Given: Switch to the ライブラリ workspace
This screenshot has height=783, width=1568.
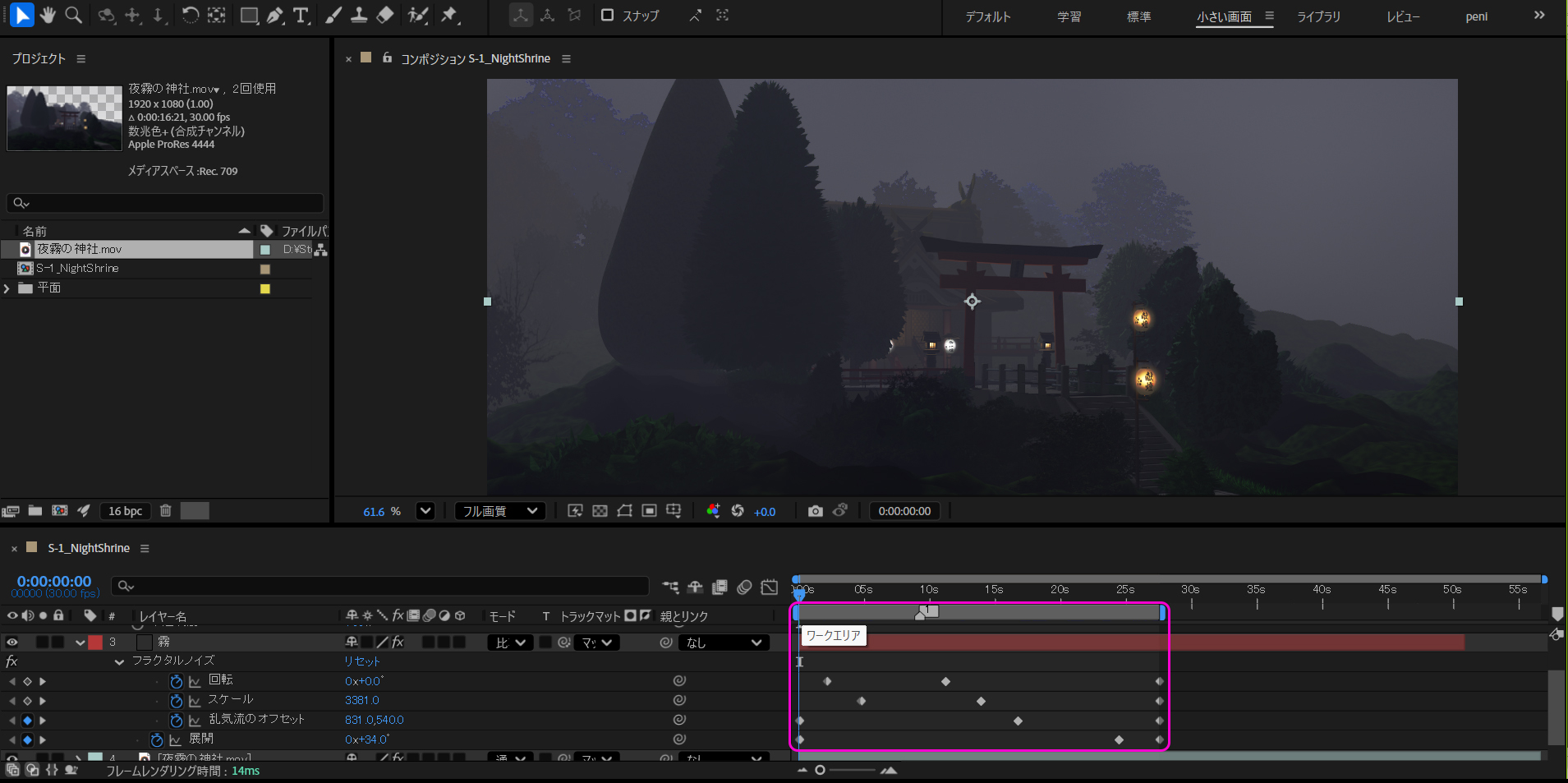Looking at the screenshot, I should (1318, 16).
